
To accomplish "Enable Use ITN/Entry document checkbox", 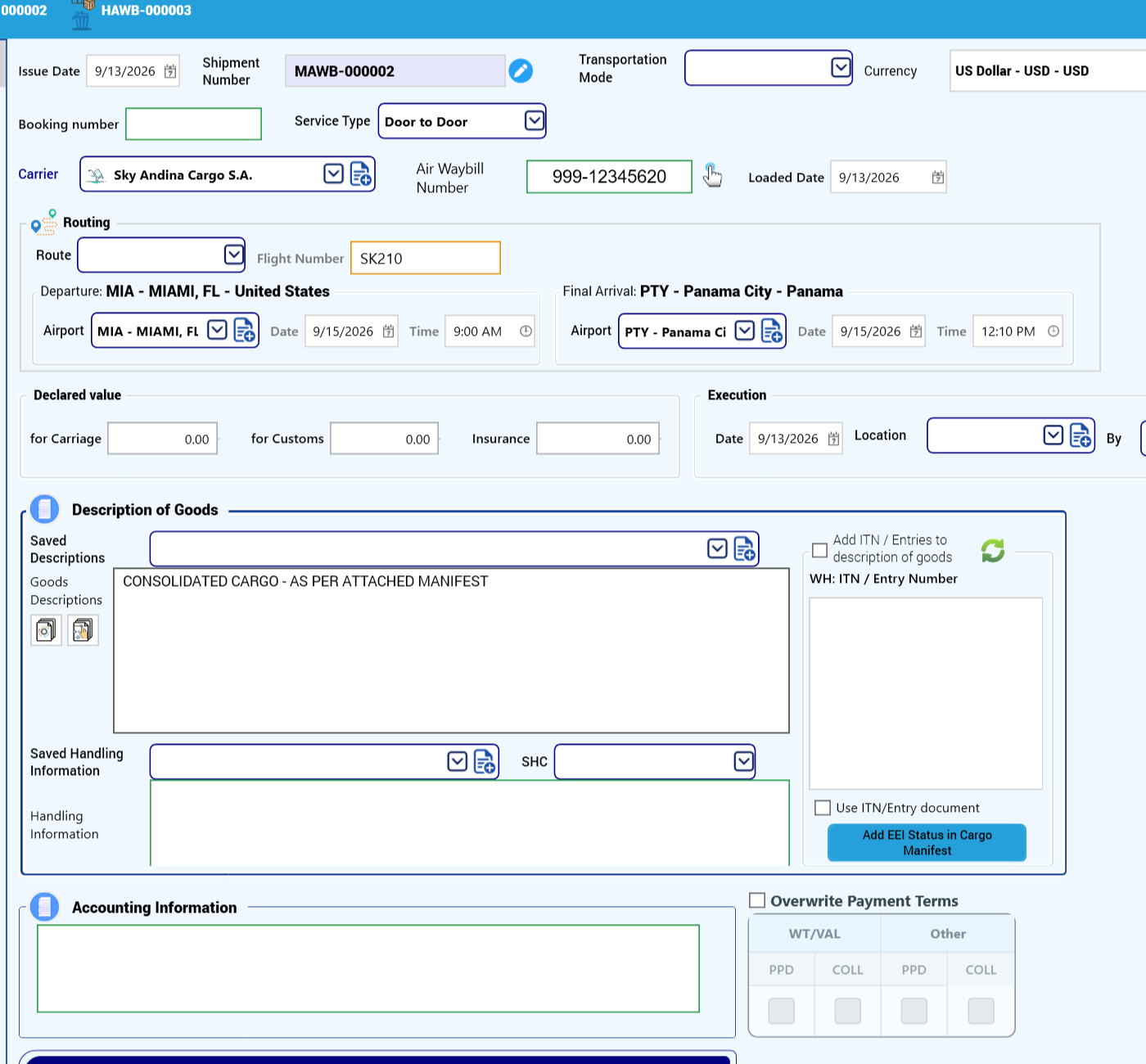I will (823, 808).
